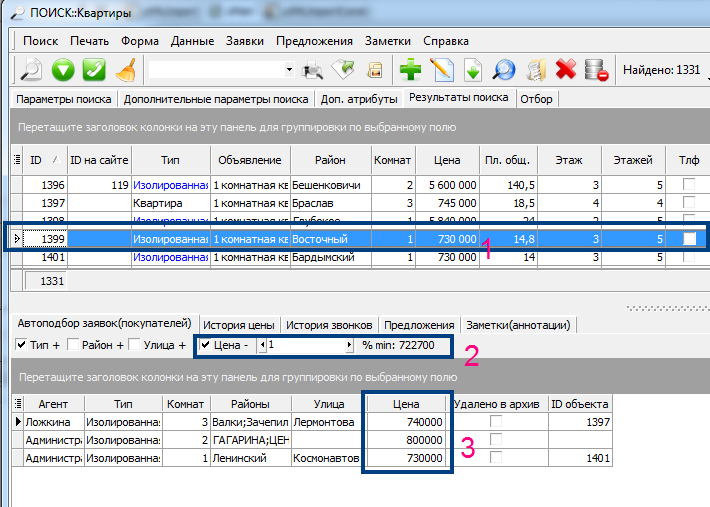Click the red X delete icon

[x=566, y=69]
